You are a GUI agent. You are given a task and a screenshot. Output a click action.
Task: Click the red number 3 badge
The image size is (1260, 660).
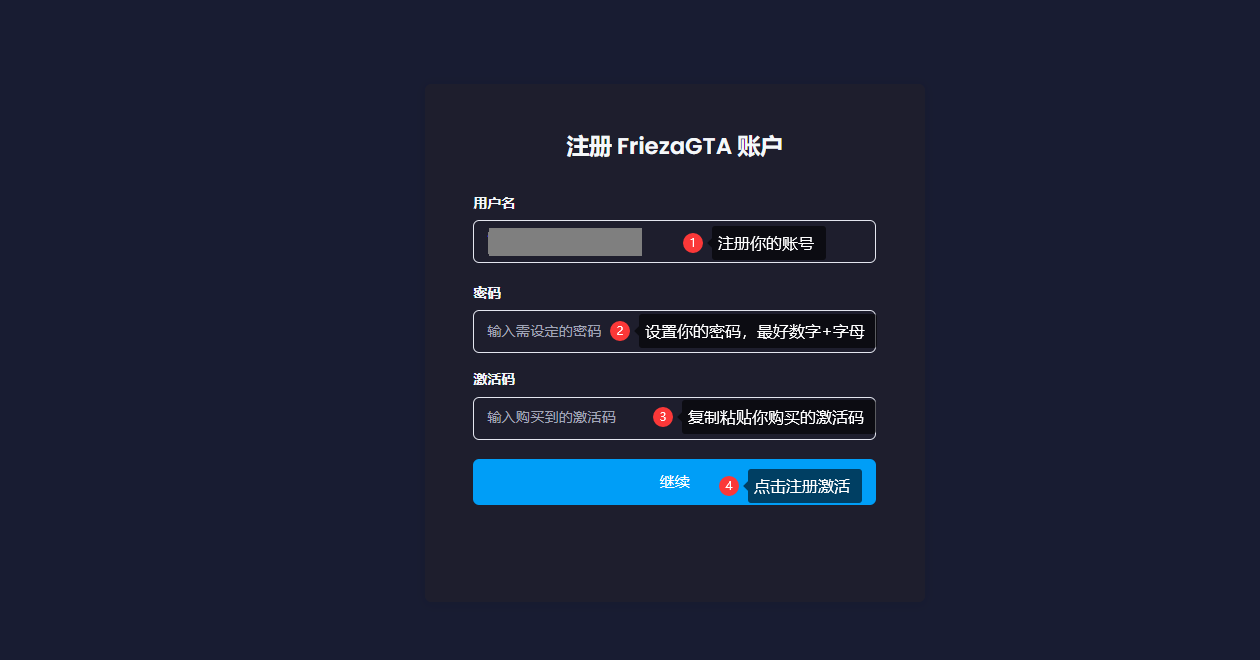click(x=663, y=417)
